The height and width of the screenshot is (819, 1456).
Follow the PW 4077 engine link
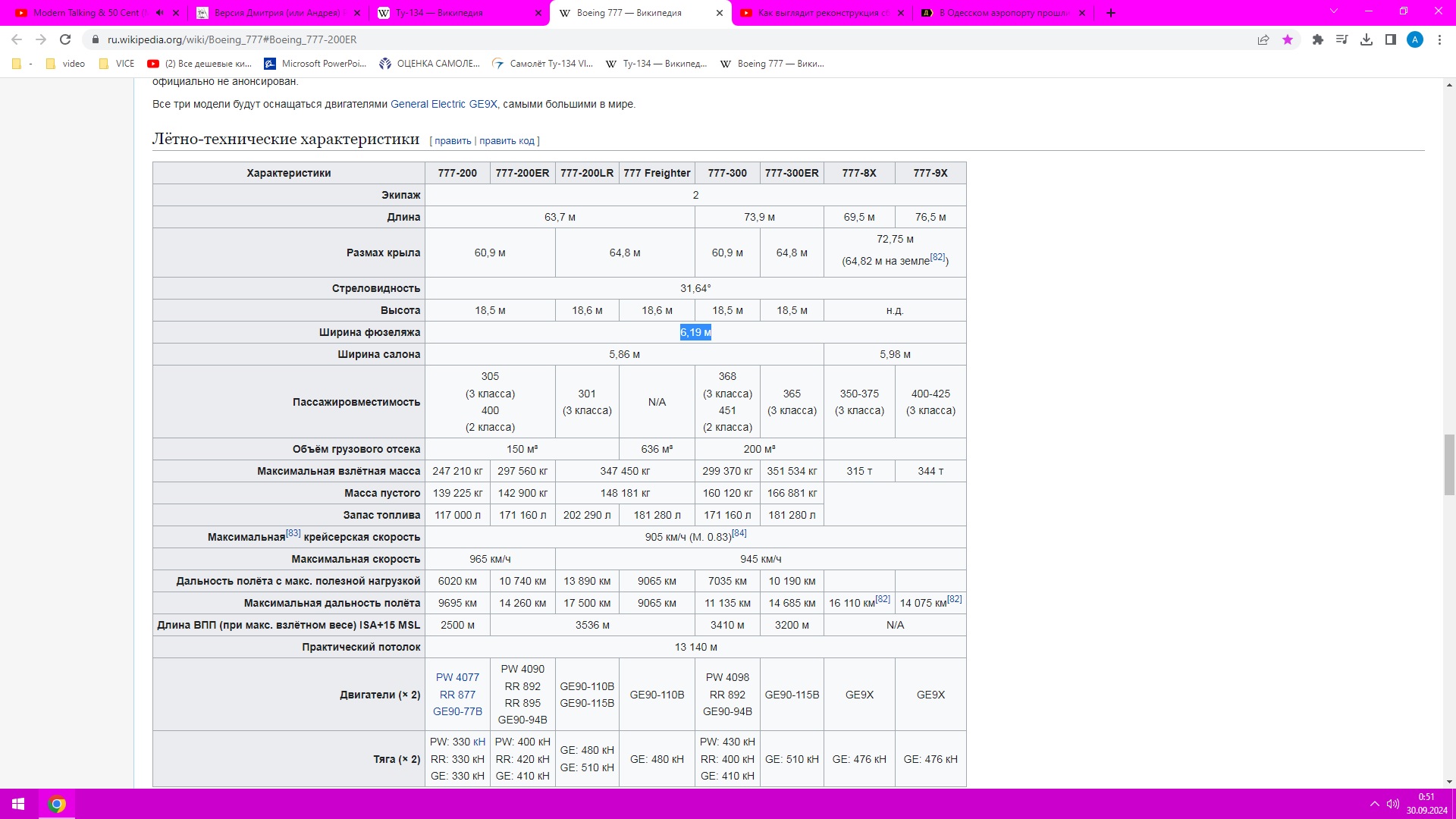point(457,677)
